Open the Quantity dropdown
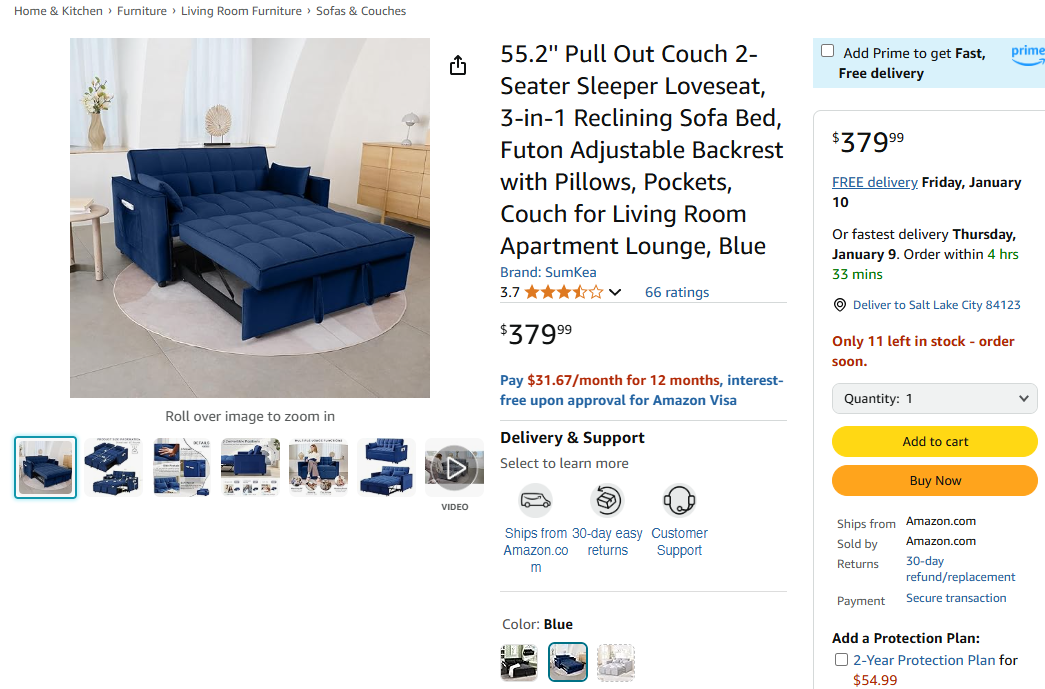 pos(934,398)
